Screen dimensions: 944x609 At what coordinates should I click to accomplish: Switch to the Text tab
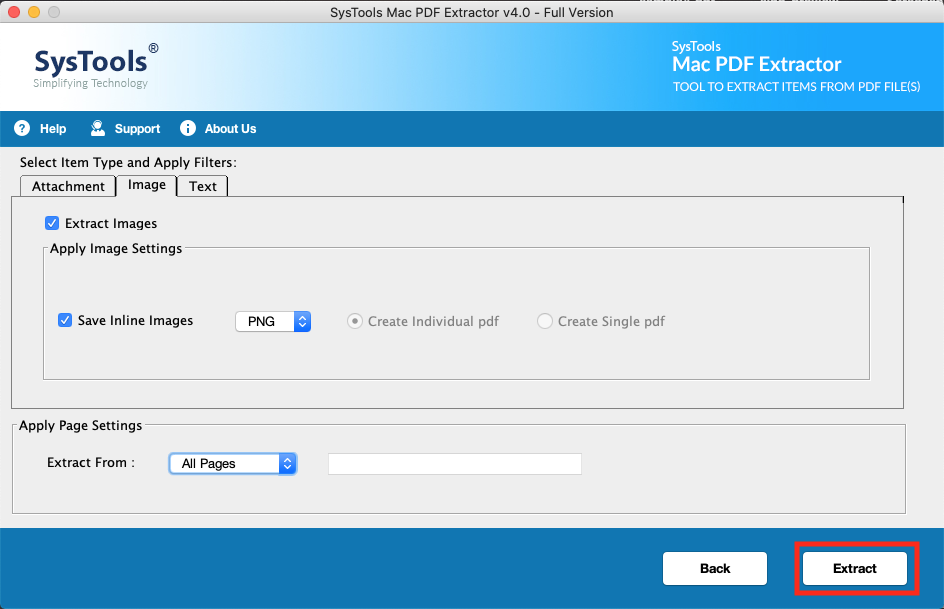click(x=203, y=187)
